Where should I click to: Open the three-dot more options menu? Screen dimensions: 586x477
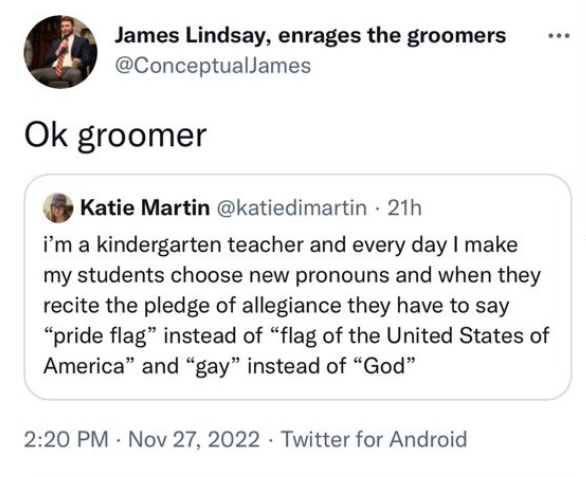click(x=558, y=36)
